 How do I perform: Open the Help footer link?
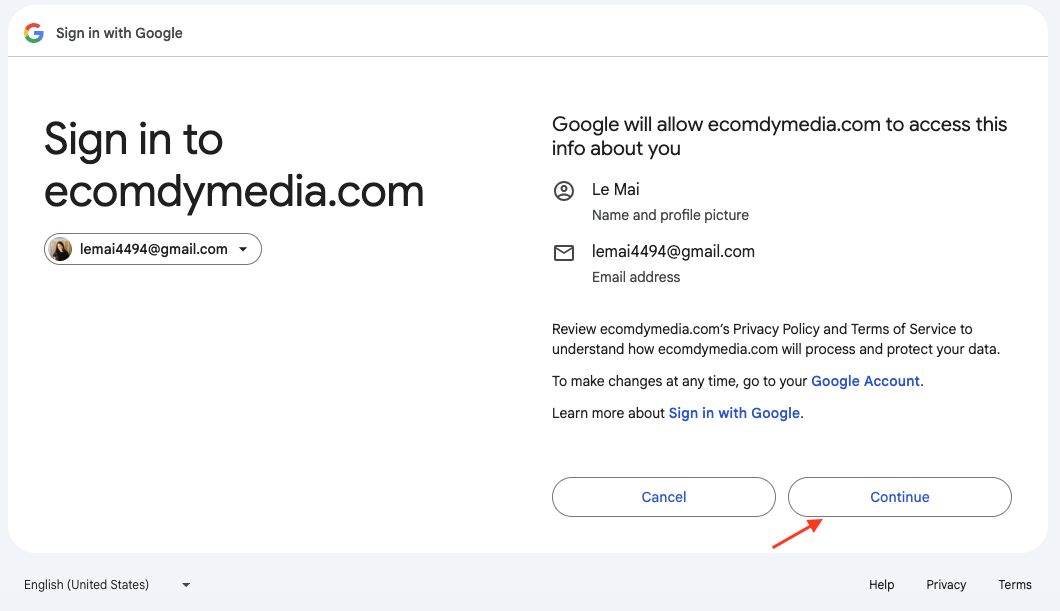click(x=881, y=585)
